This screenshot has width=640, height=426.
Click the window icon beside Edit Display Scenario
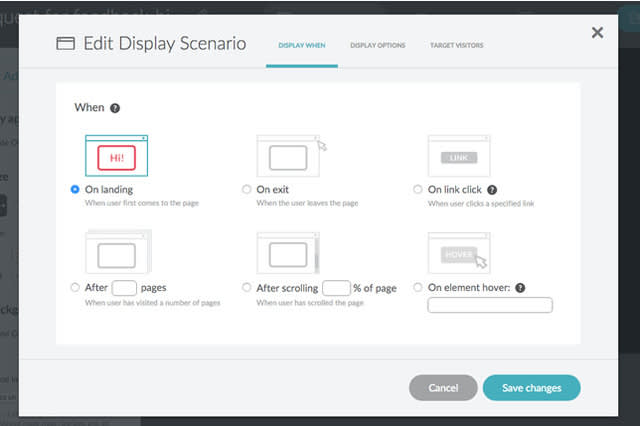coord(65,44)
